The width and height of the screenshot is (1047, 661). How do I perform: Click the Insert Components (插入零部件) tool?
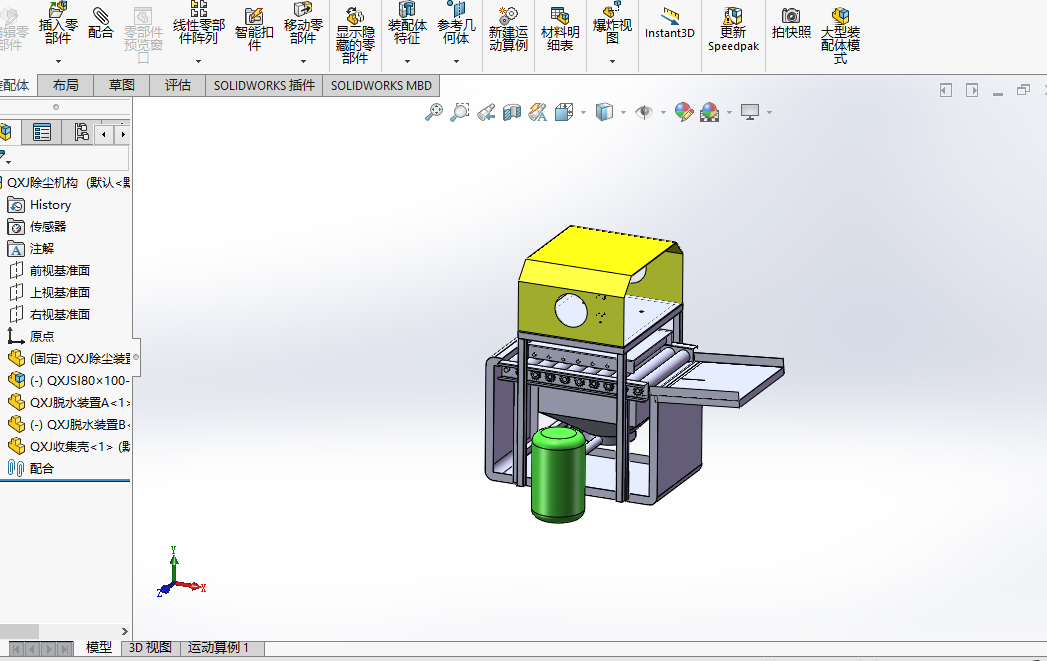[x=58, y=24]
